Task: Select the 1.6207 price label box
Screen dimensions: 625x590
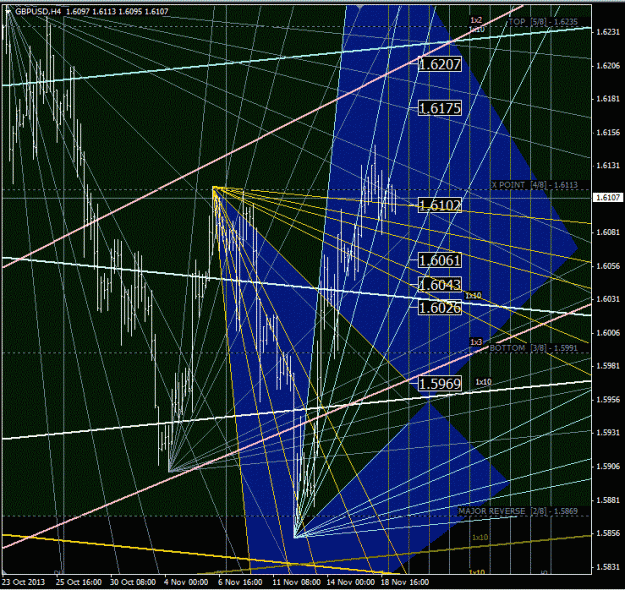Action: [x=440, y=64]
